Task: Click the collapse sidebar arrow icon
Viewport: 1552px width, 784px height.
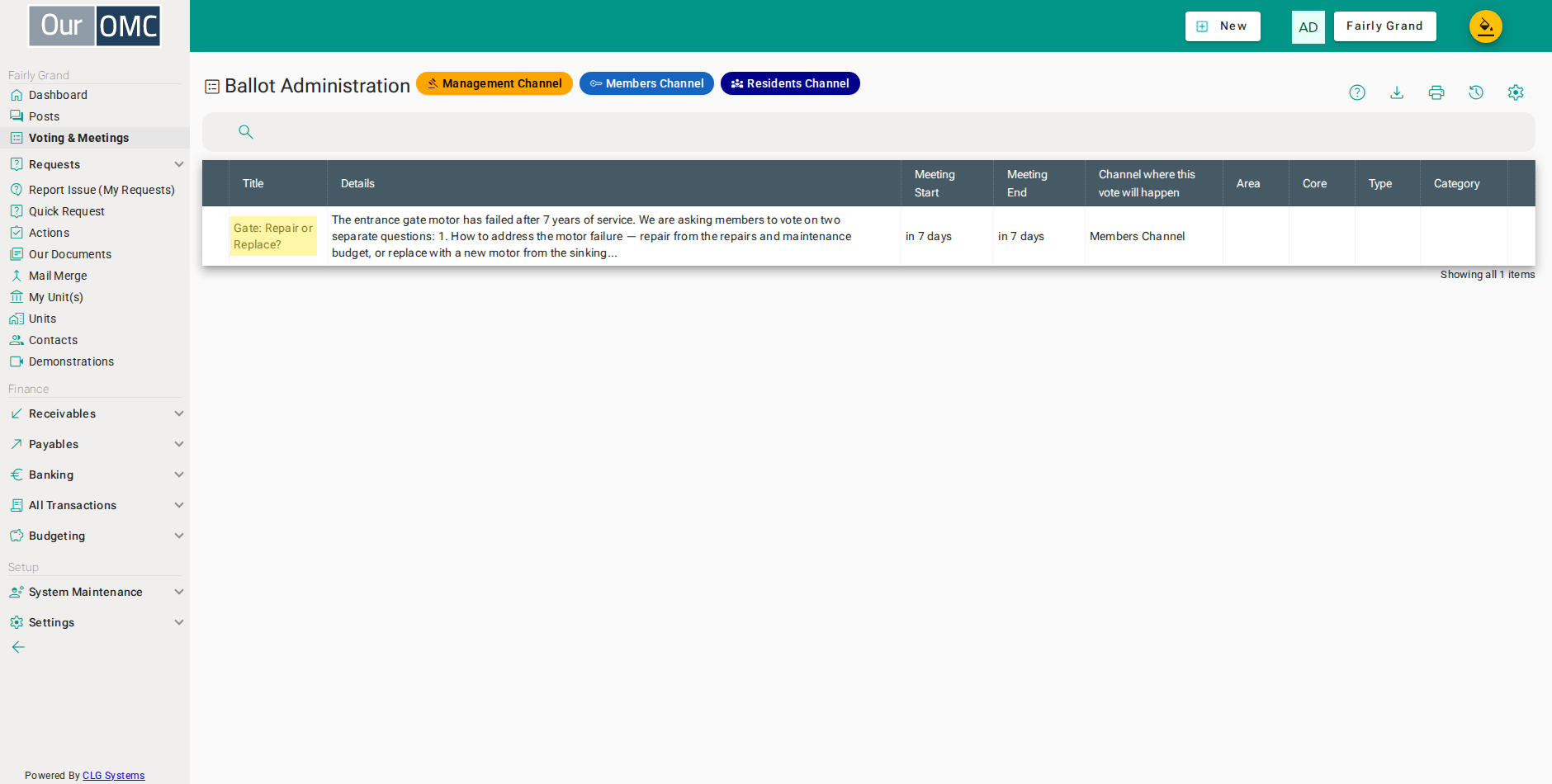Action: pos(18,647)
